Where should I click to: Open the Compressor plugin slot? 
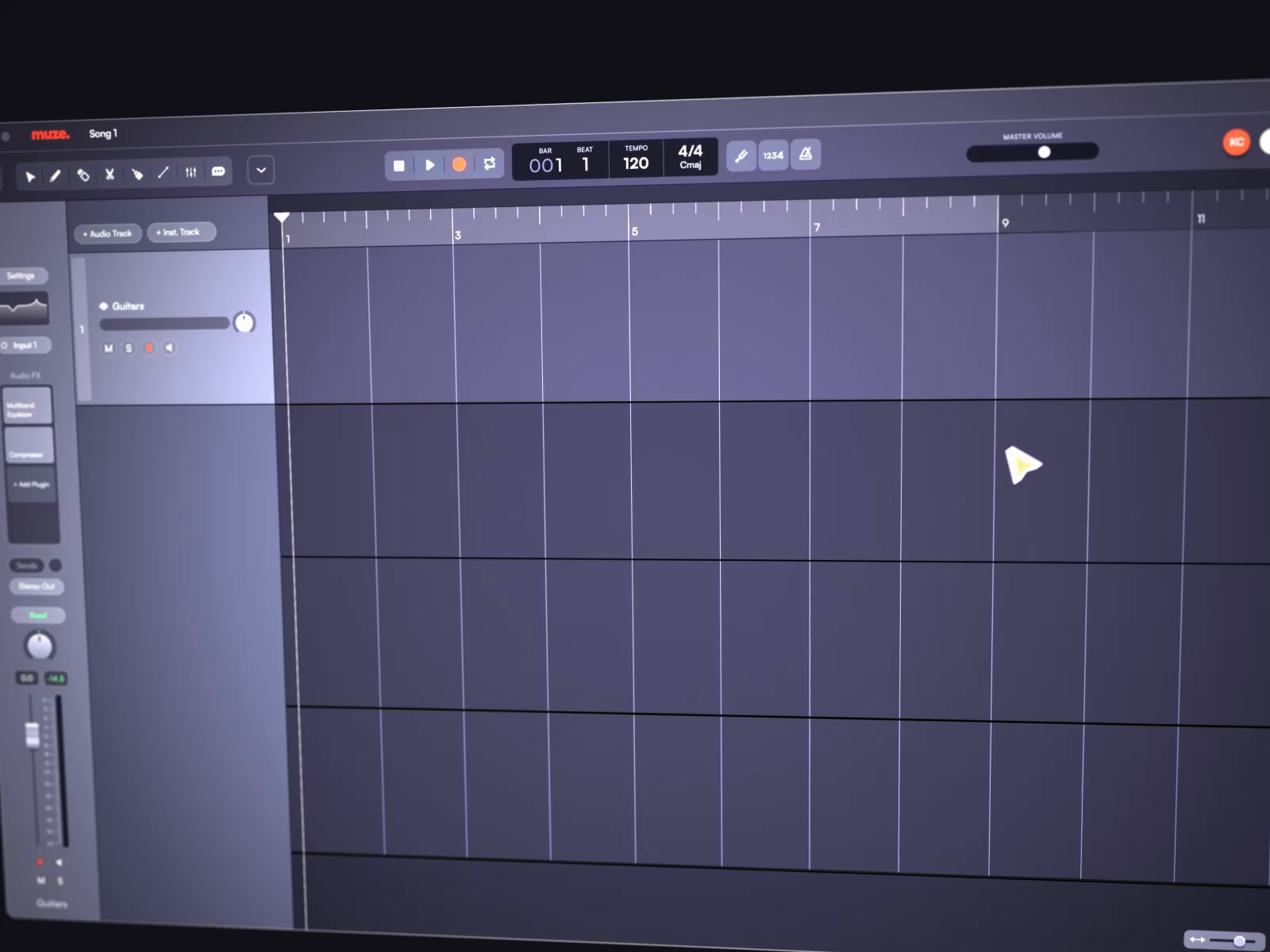29,445
